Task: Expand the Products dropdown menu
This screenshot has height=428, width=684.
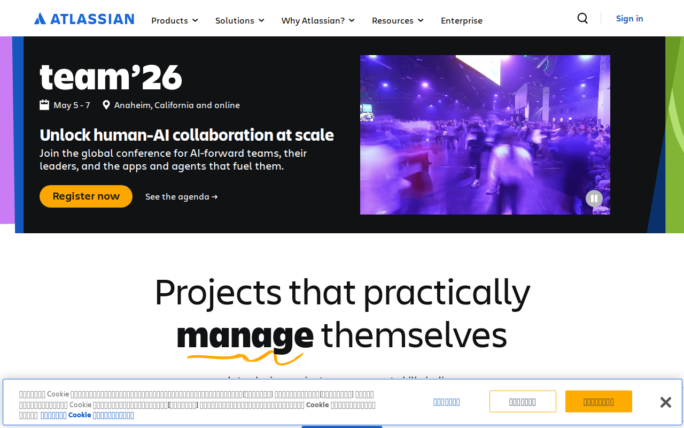Action: point(174,20)
